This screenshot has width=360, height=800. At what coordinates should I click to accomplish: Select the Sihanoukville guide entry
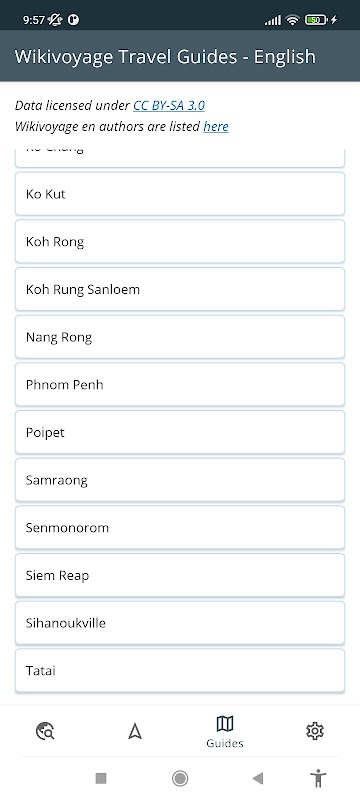tap(180, 623)
